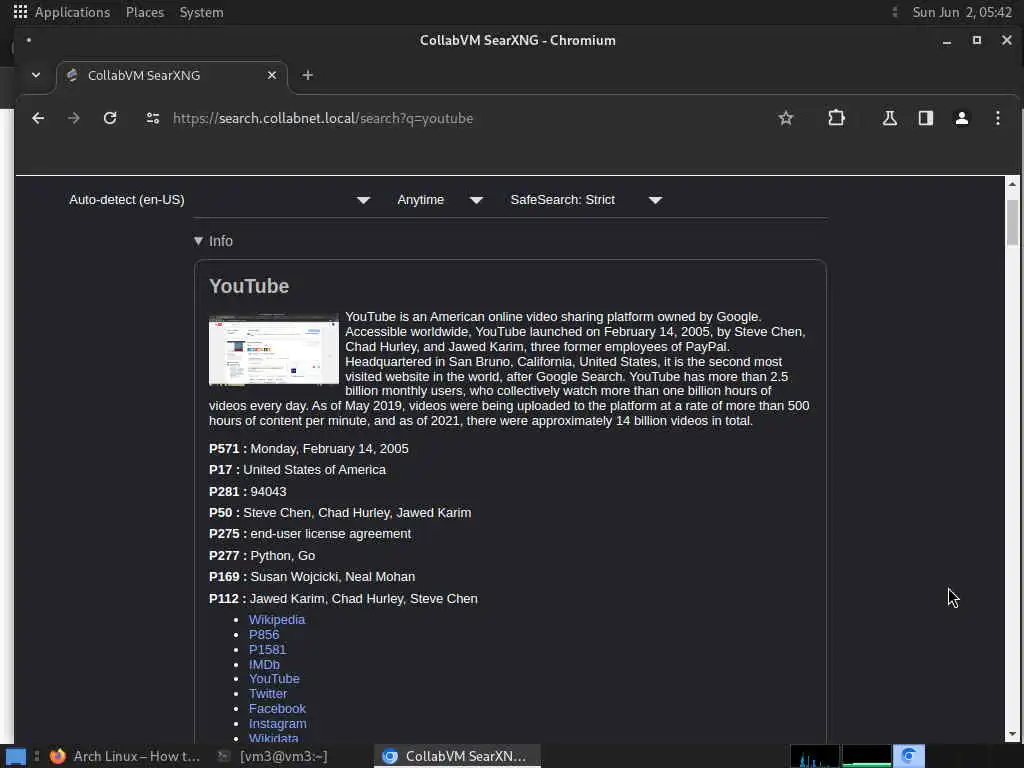Image resolution: width=1024 pixels, height=768 pixels.
Task: Click the page vertical scrollbar thumb
Action: [x=1012, y=223]
